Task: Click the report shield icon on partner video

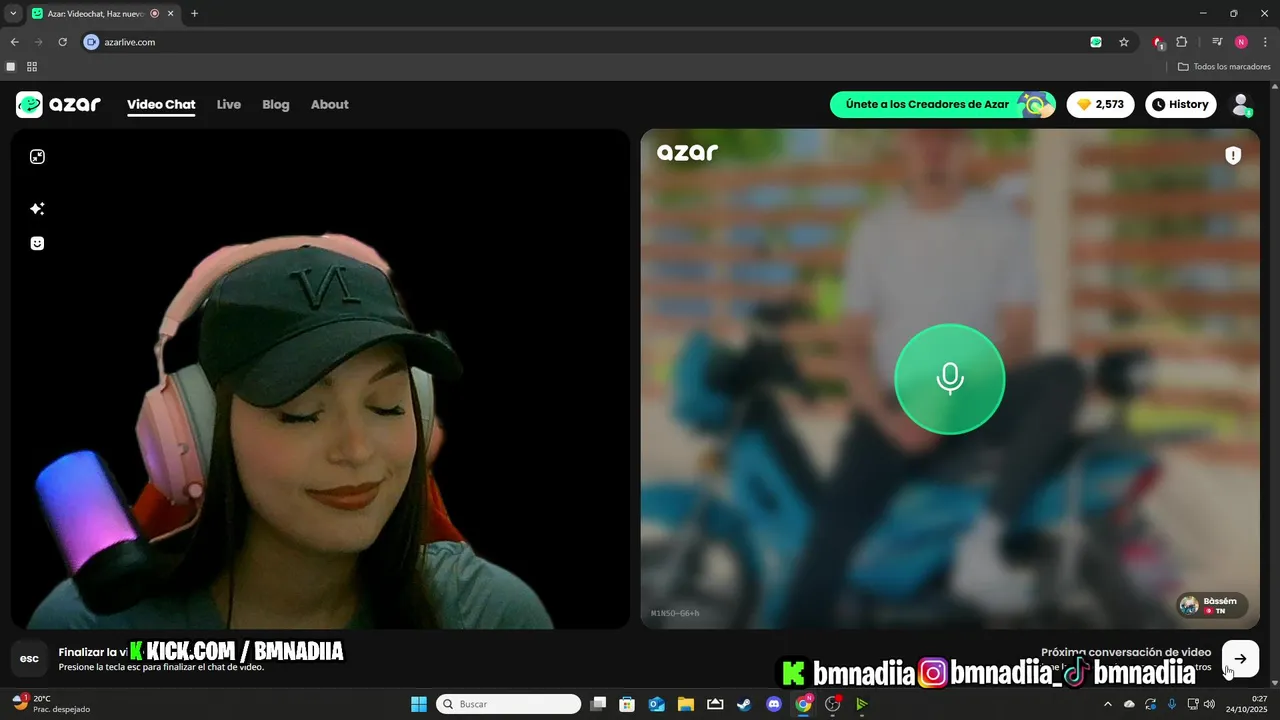Action: click(x=1234, y=155)
